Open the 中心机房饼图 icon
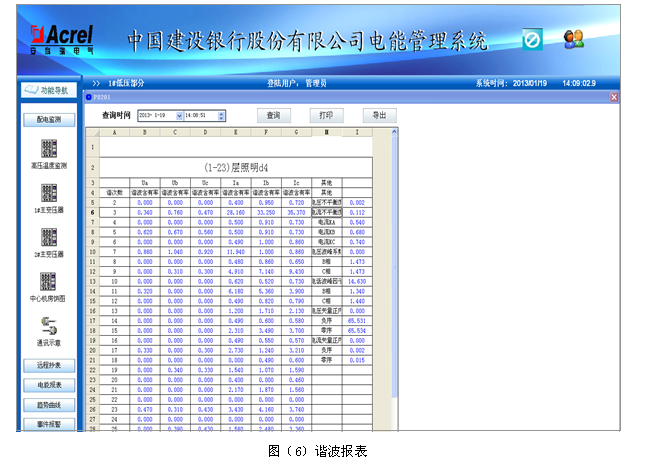 click(48, 281)
